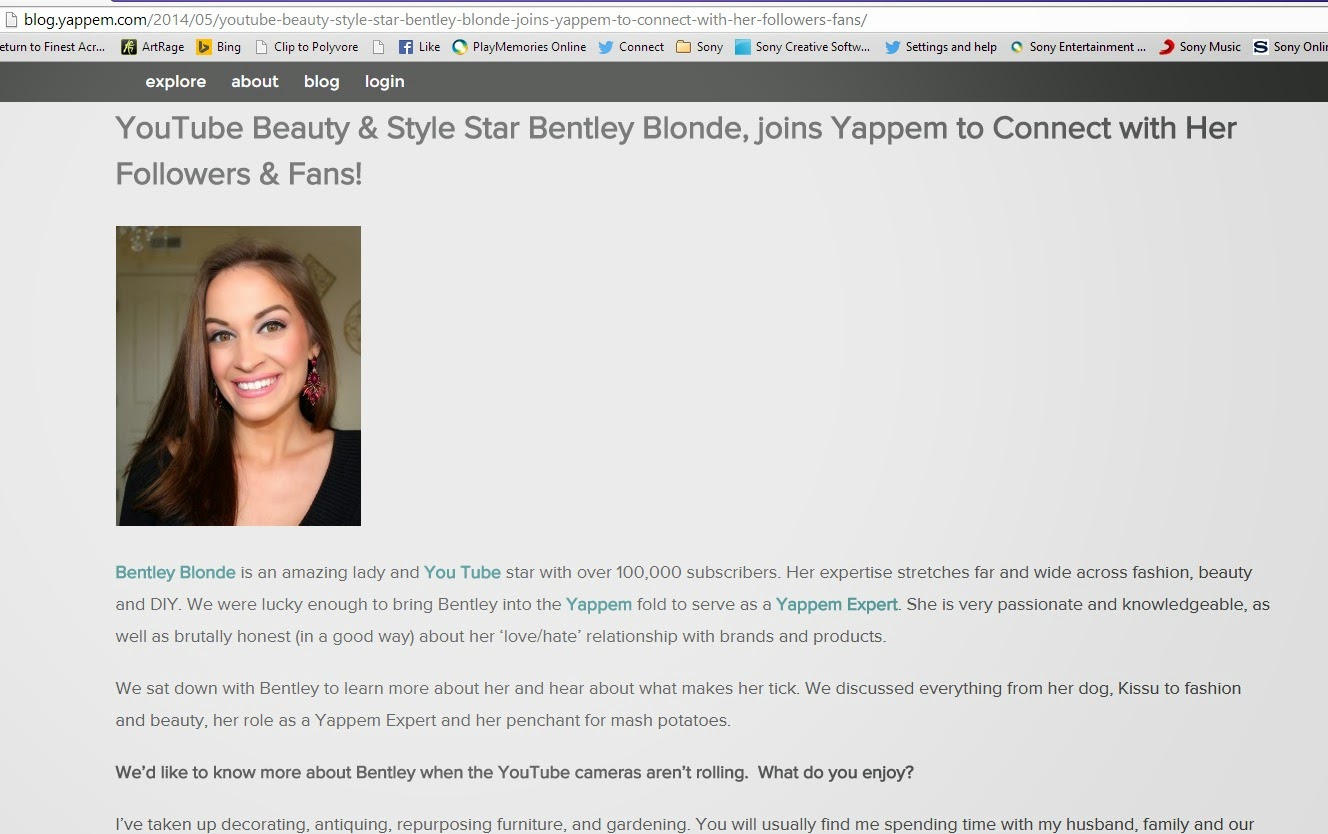This screenshot has height=834, width=1328.
Task: Open the PlayMemories Online bookmark
Action: point(519,47)
